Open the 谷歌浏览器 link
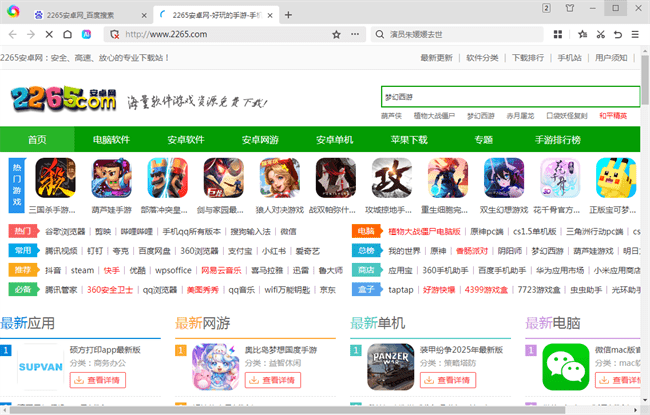 tap(65, 231)
